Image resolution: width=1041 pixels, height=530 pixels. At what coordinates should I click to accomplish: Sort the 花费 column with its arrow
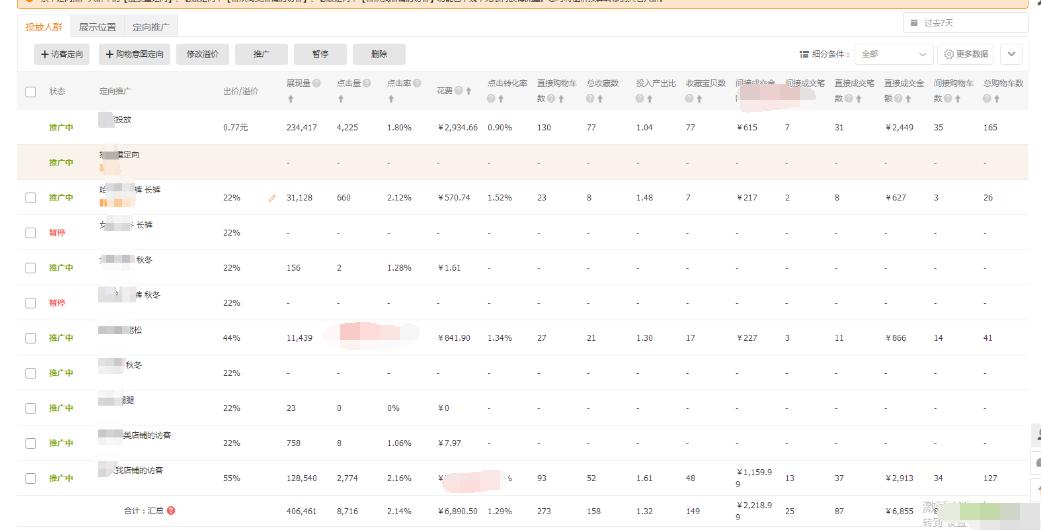coord(468,91)
